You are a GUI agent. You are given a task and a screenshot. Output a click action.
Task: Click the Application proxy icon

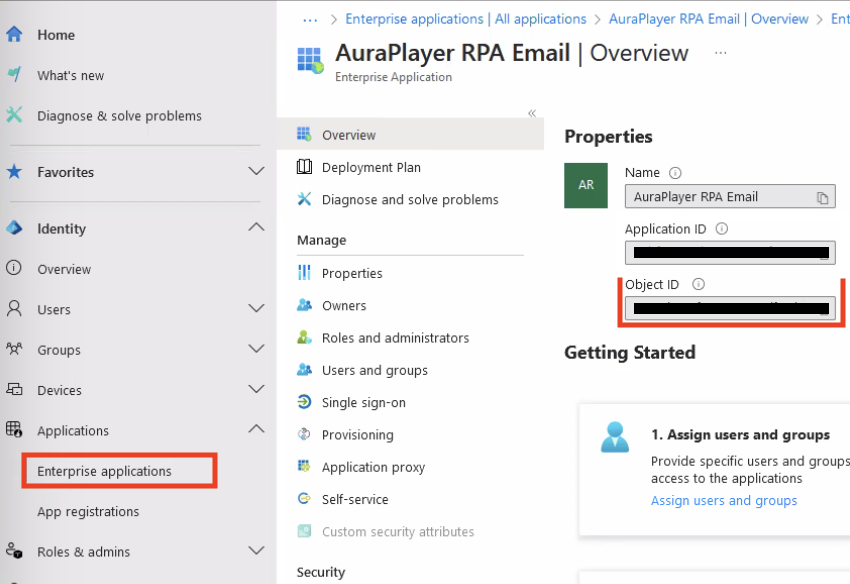click(x=304, y=466)
